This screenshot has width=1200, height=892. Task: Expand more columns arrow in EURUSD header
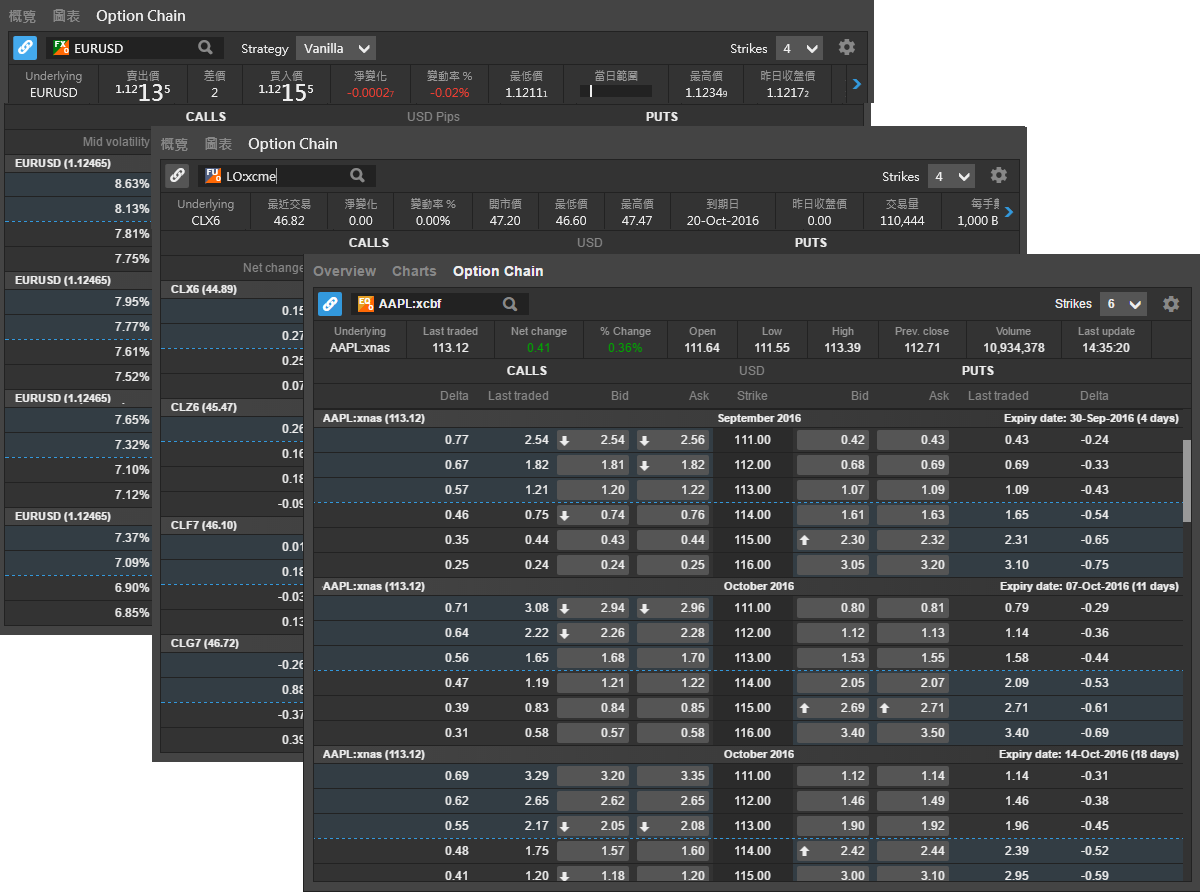point(856,85)
